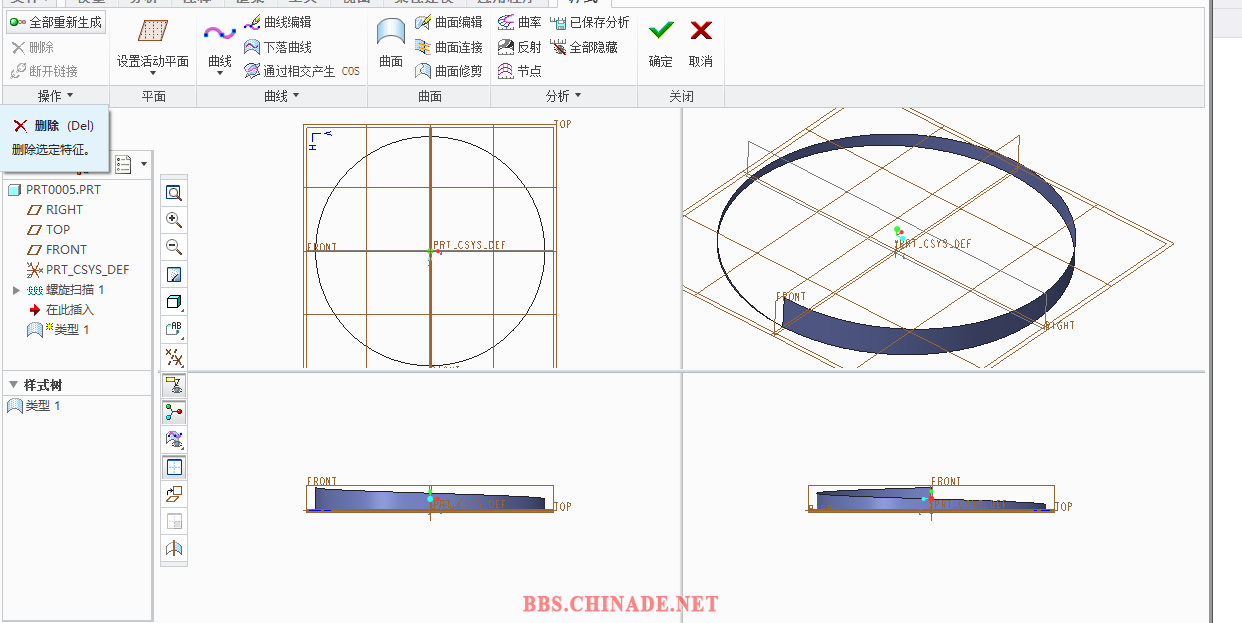The height and width of the screenshot is (623, 1242).
Task: Open dropdown arrow under 曲线 tool
Action: coord(220,73)
